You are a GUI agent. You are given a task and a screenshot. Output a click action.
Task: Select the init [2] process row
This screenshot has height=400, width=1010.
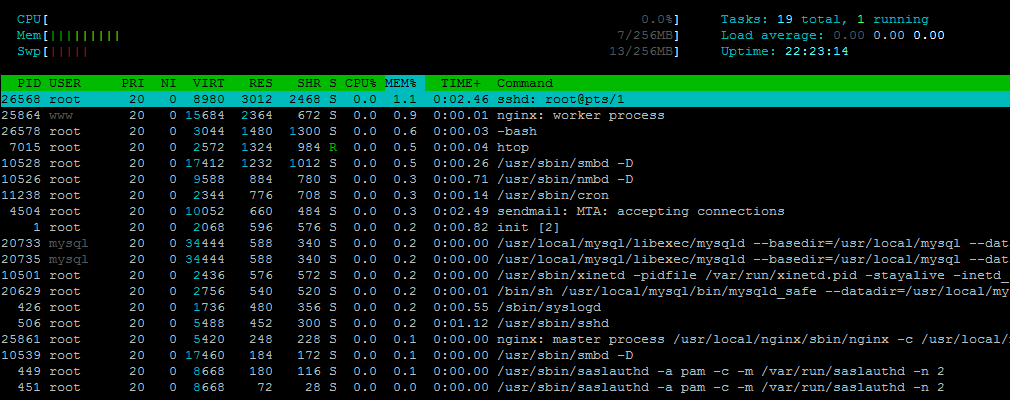tap(505, 227)
